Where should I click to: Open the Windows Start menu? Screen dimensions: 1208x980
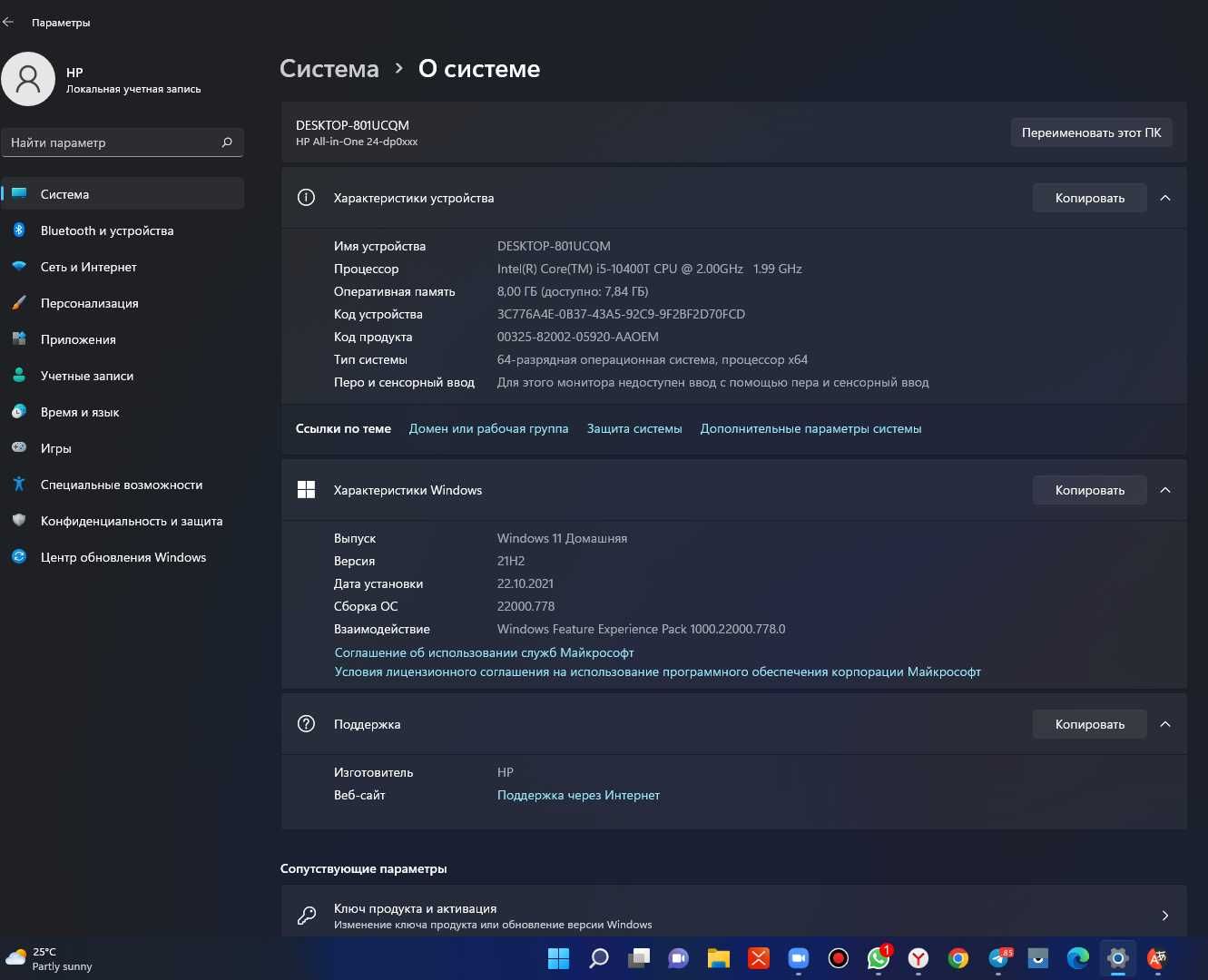click(x=559, y=958)
